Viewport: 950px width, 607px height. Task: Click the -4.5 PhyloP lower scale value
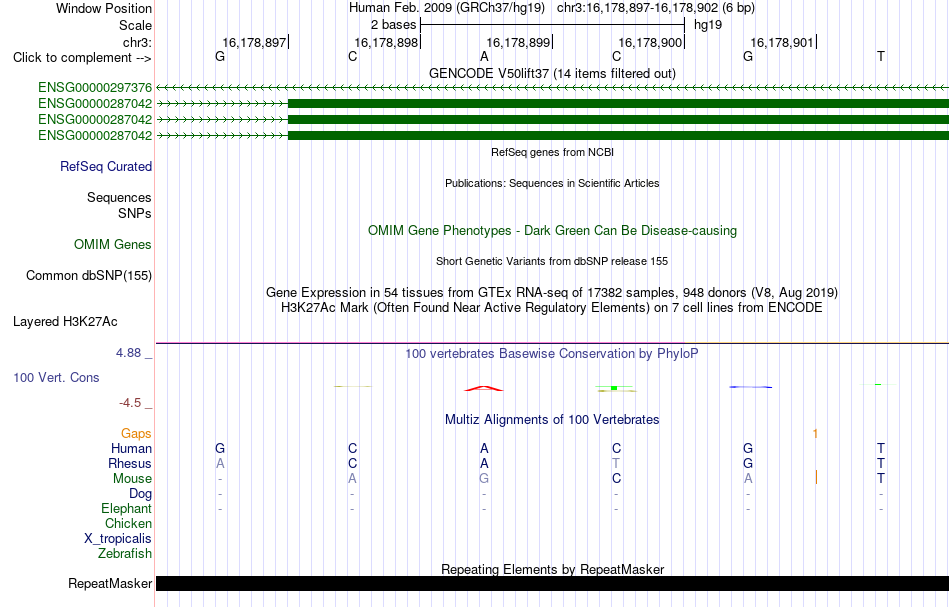(130, 403)
